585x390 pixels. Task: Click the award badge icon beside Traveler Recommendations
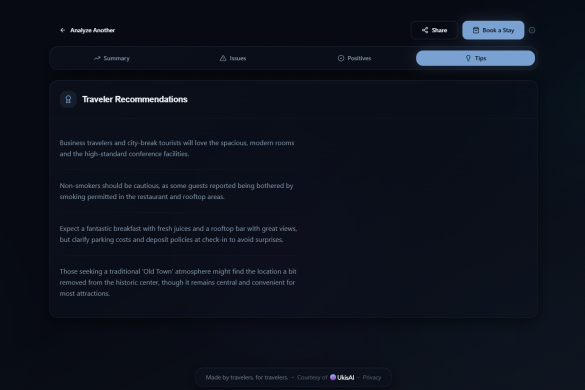pos(68,99)
